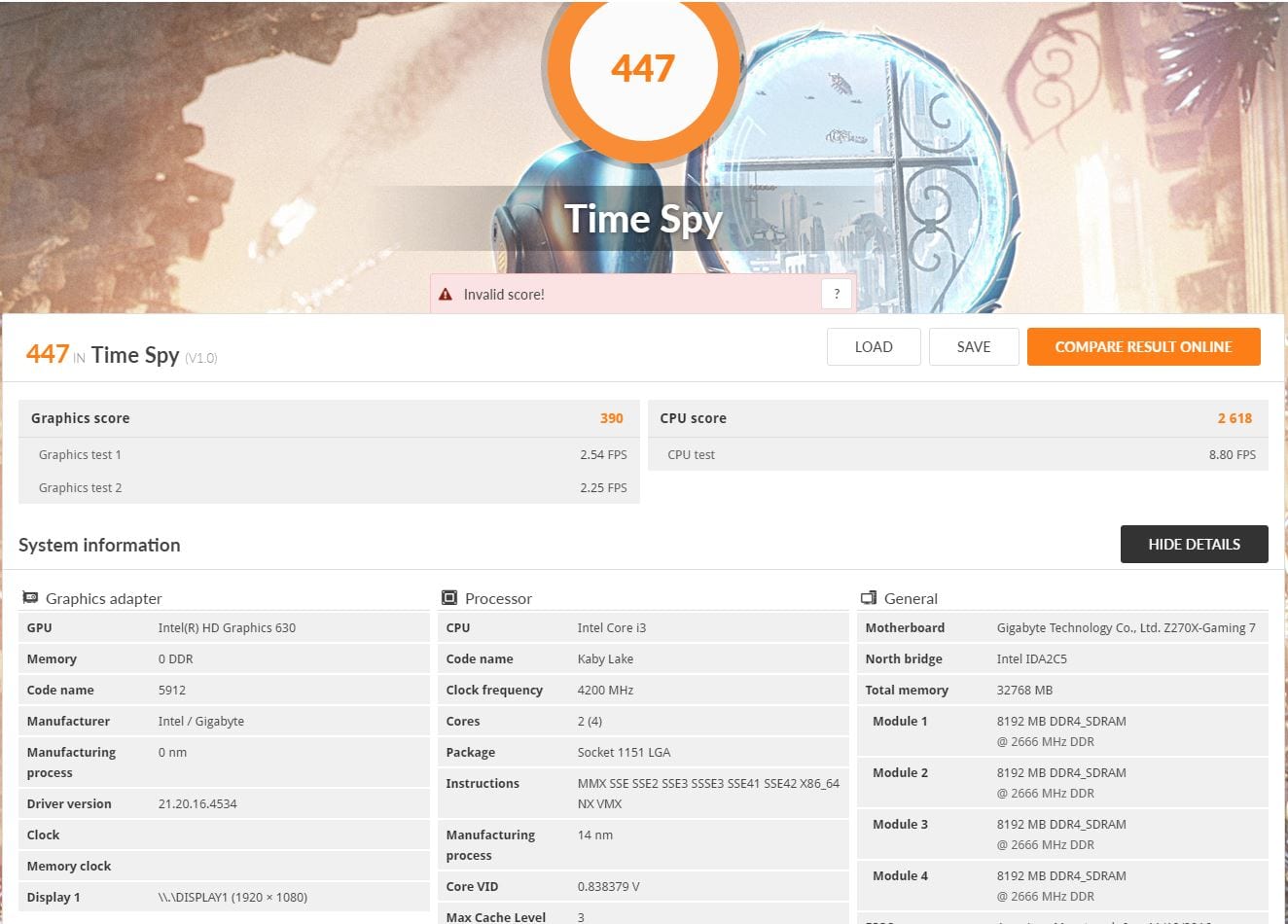The width and height of the screenshot is (1288, 924).
Task: Select CPU score value 2 618
Action: click(1234, 418)
